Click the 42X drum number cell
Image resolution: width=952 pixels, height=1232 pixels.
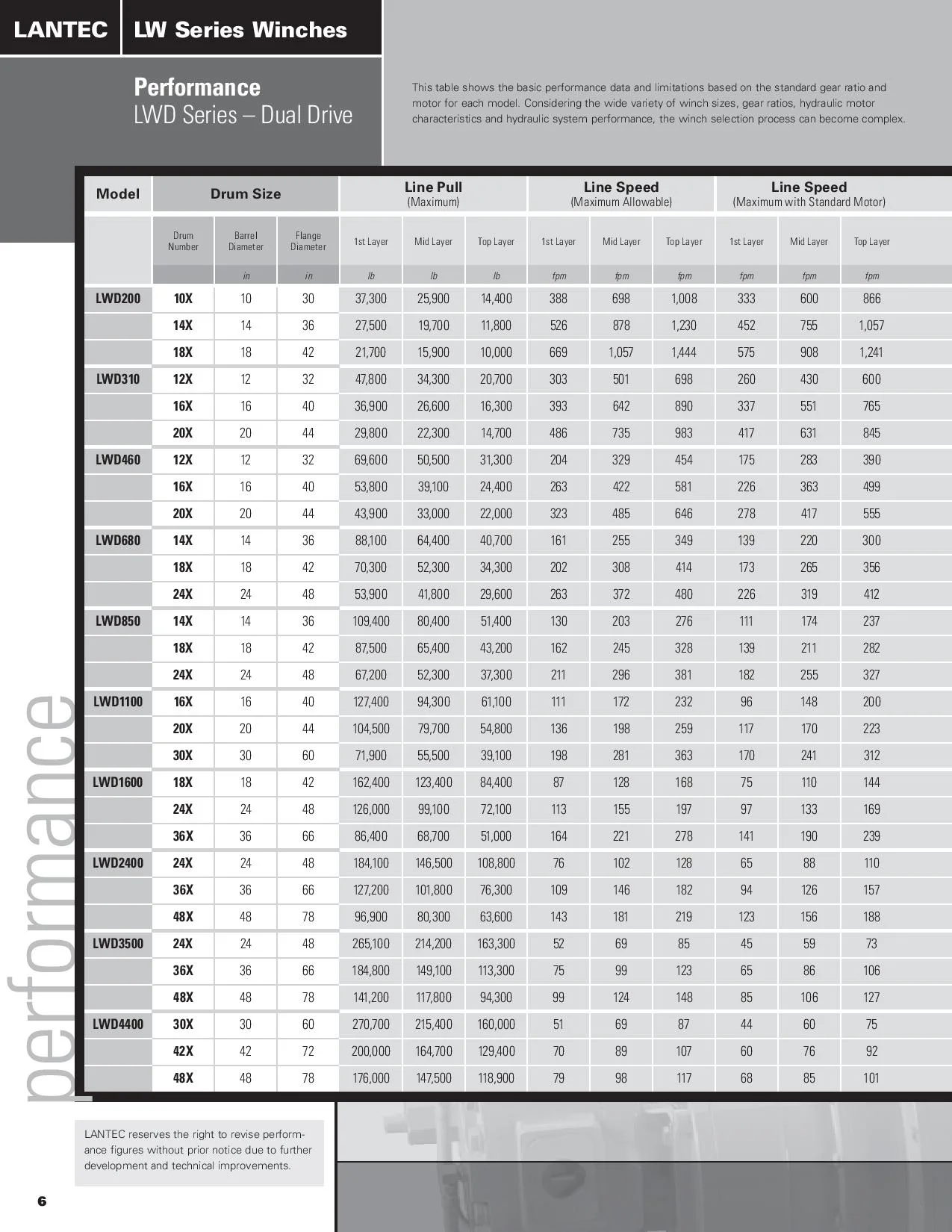183,1051
